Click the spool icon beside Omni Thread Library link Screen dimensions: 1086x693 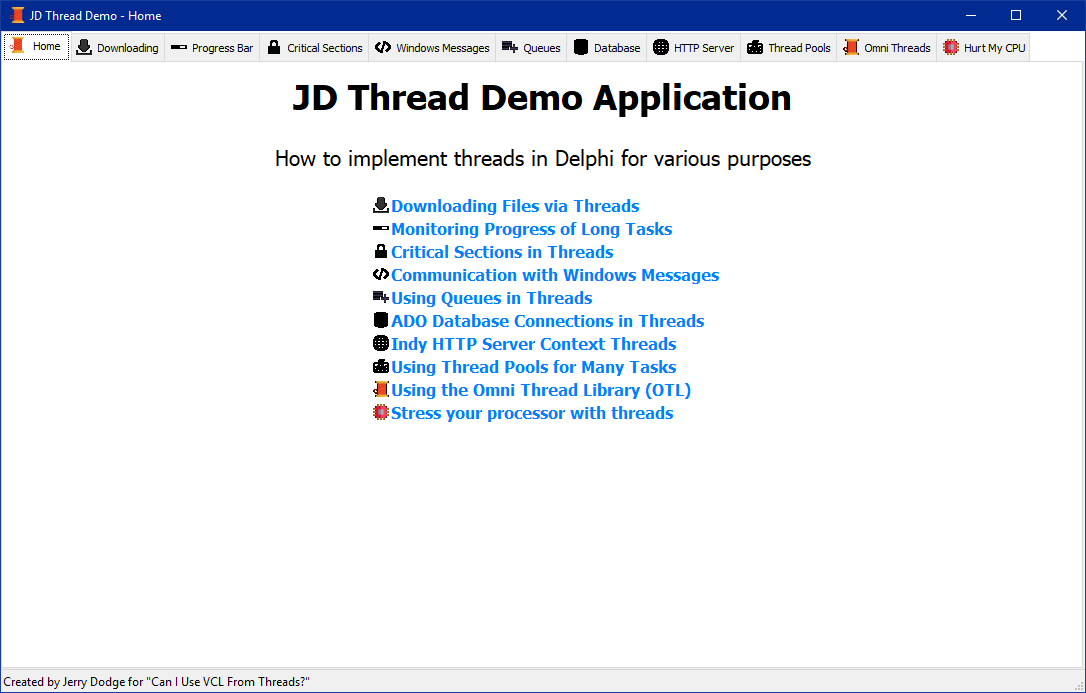click(x=380, y=390)
